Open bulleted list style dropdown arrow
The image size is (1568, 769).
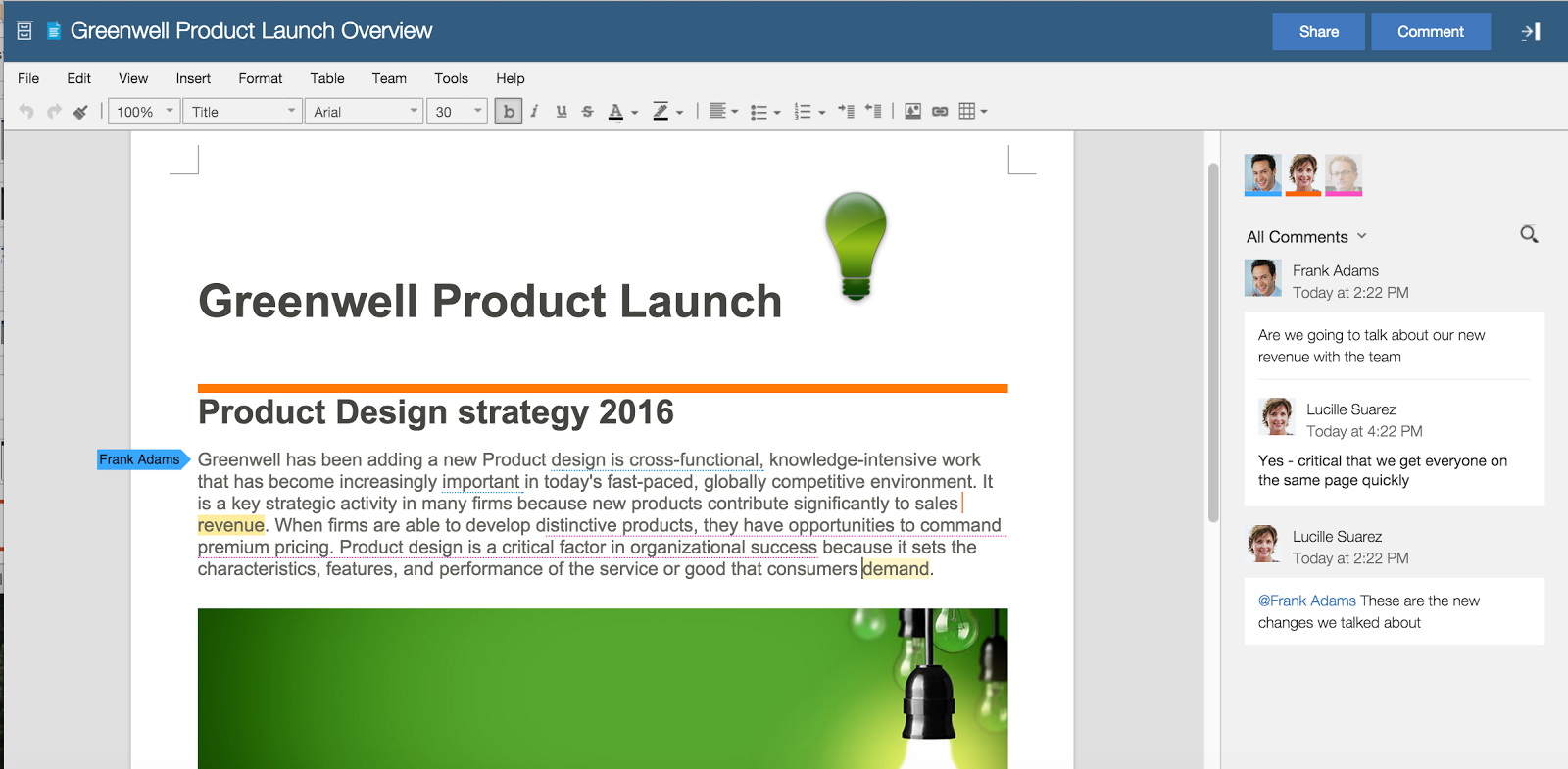click(x=777, y=113)
